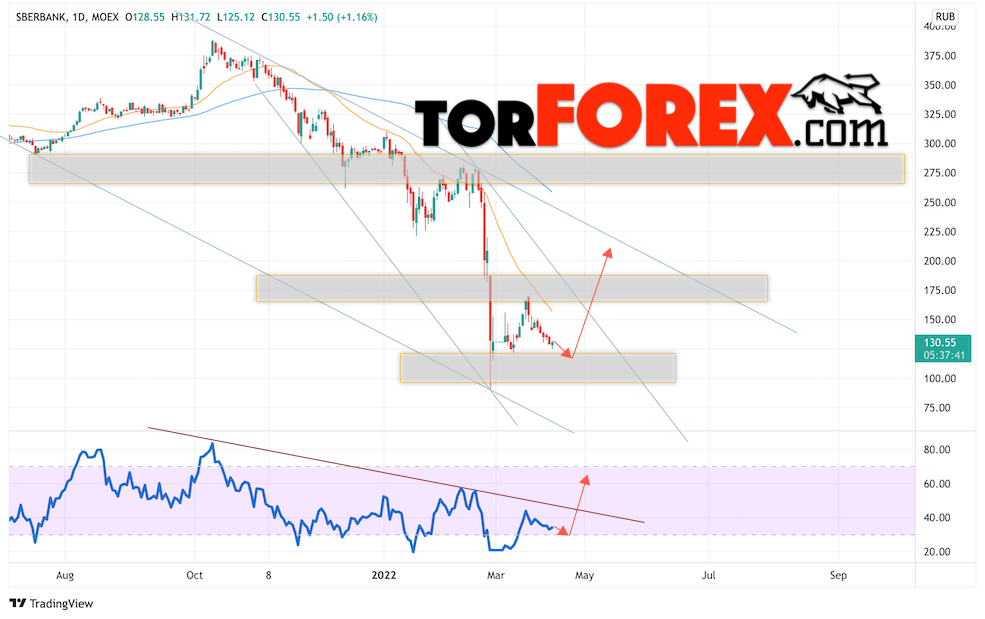Select the high value H131.72

point(190,18)
